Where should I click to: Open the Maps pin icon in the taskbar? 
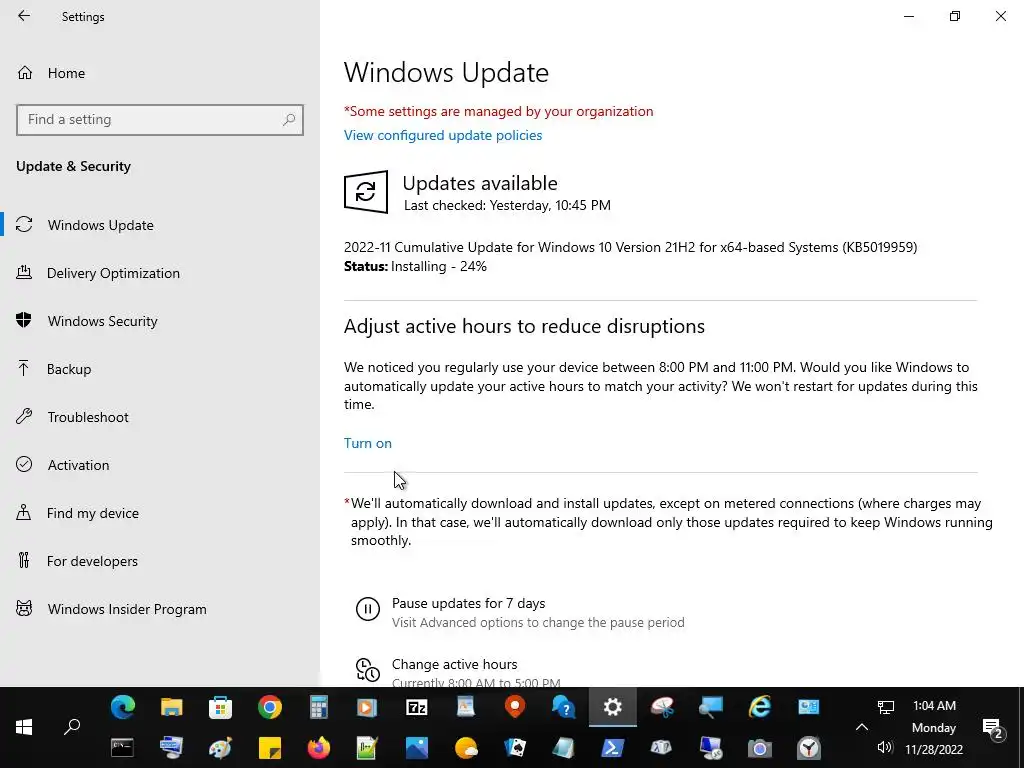515,707
